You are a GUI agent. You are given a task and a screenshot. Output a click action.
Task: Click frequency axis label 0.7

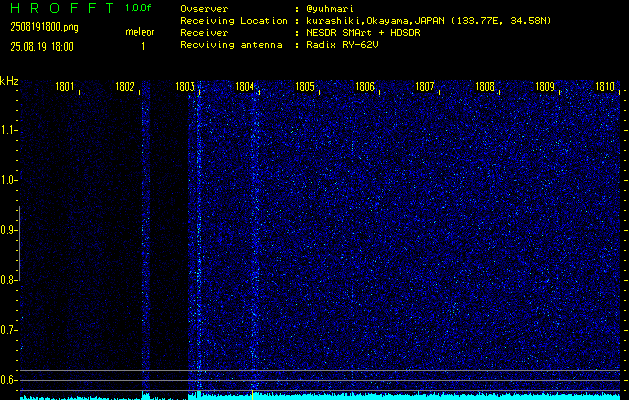pyautogui.click(x=8, y=330)
